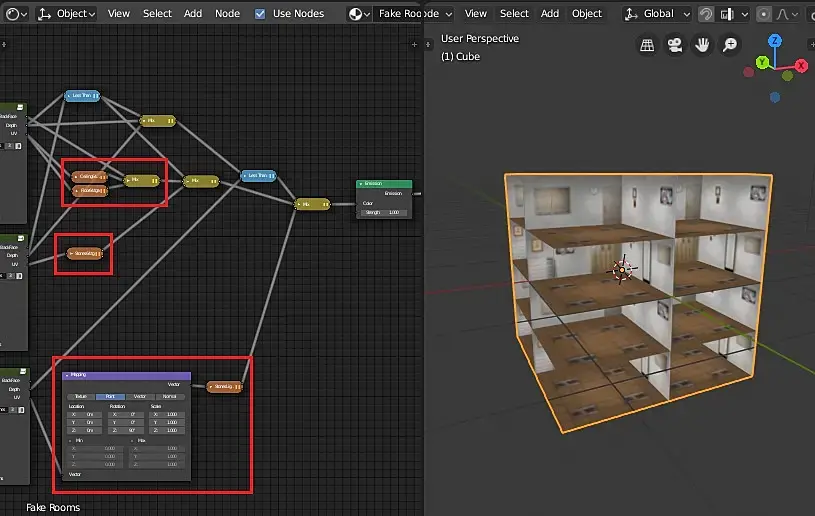This screenshot has height=516, width=815.
Task: Enable the Min checkbox in Mapping node
Action: pyautogui.click(x=71, y=440)
